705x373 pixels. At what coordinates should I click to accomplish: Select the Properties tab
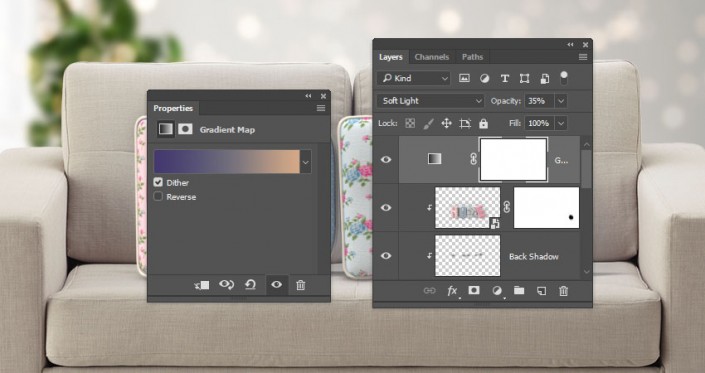[173, 108]
